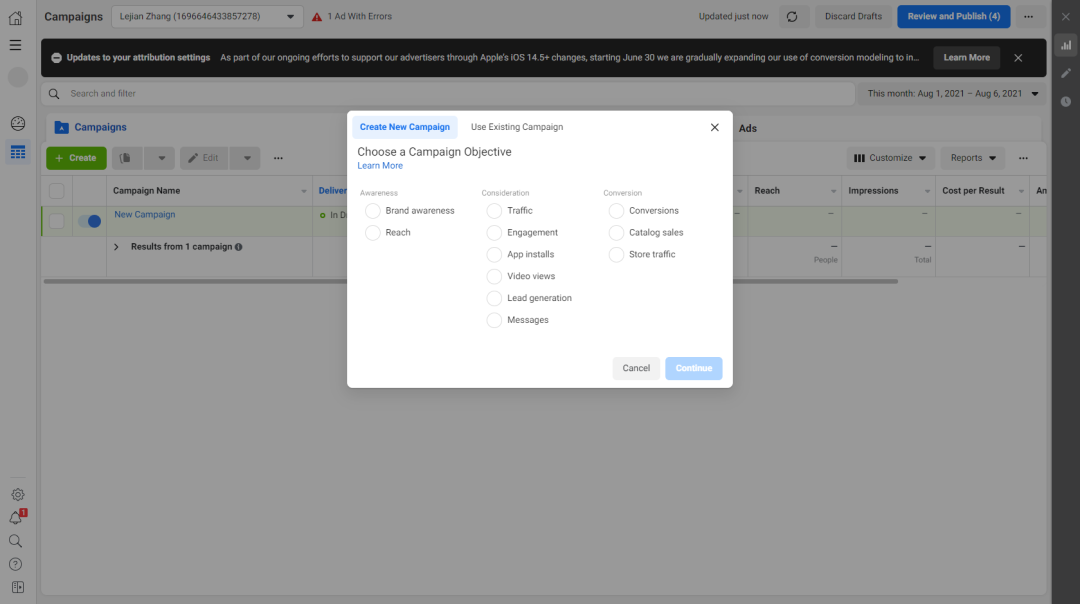Viewport: 1080px width, 604px height.
Task: Open the Customize columns dropdown
Action: [891, 158]
